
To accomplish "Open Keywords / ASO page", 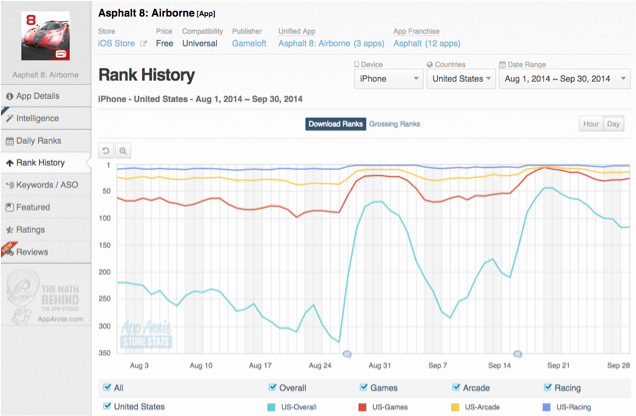I will (46, 185).
